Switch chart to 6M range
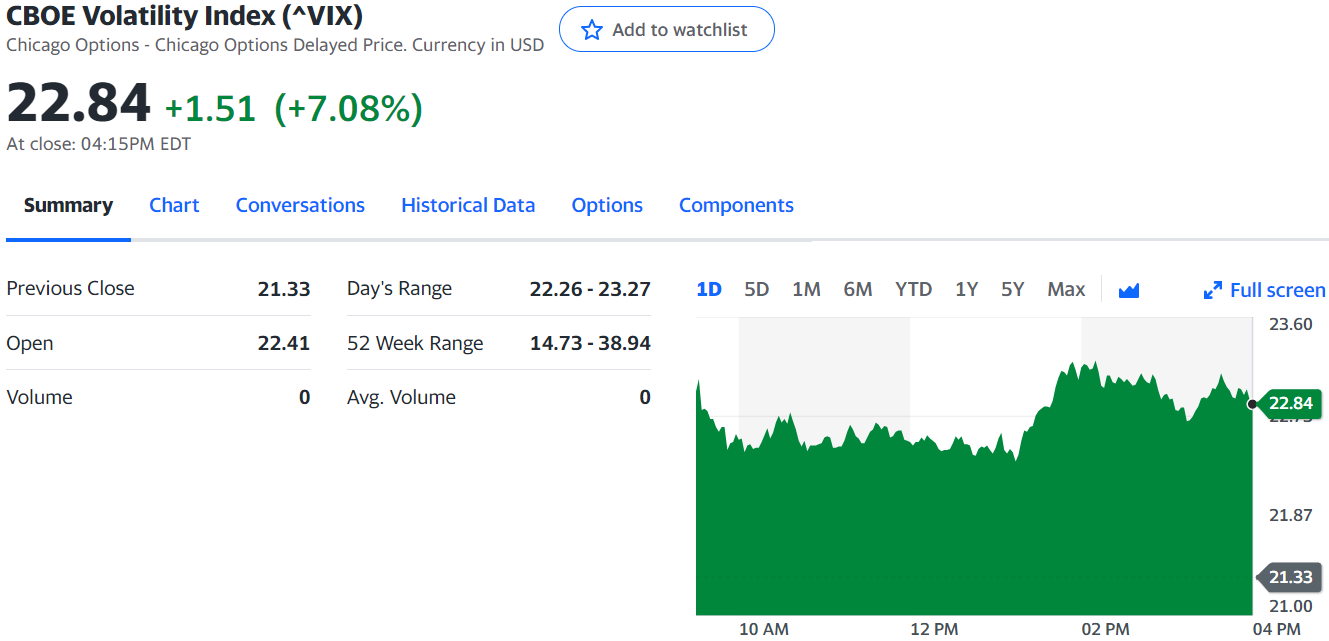1329x641 pixels. [858, 289]
